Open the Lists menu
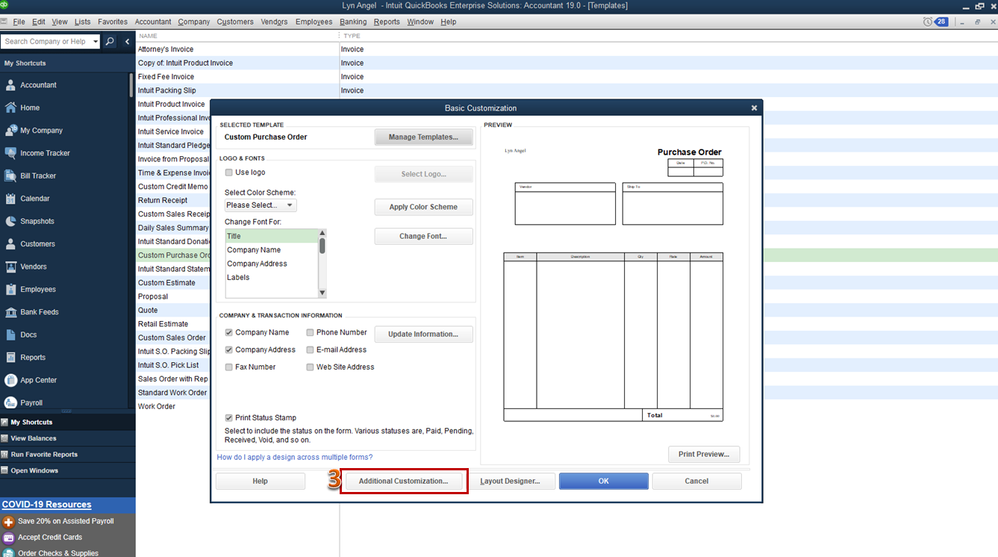This screenshot has height=557, width=998. (x=82, y=22)
